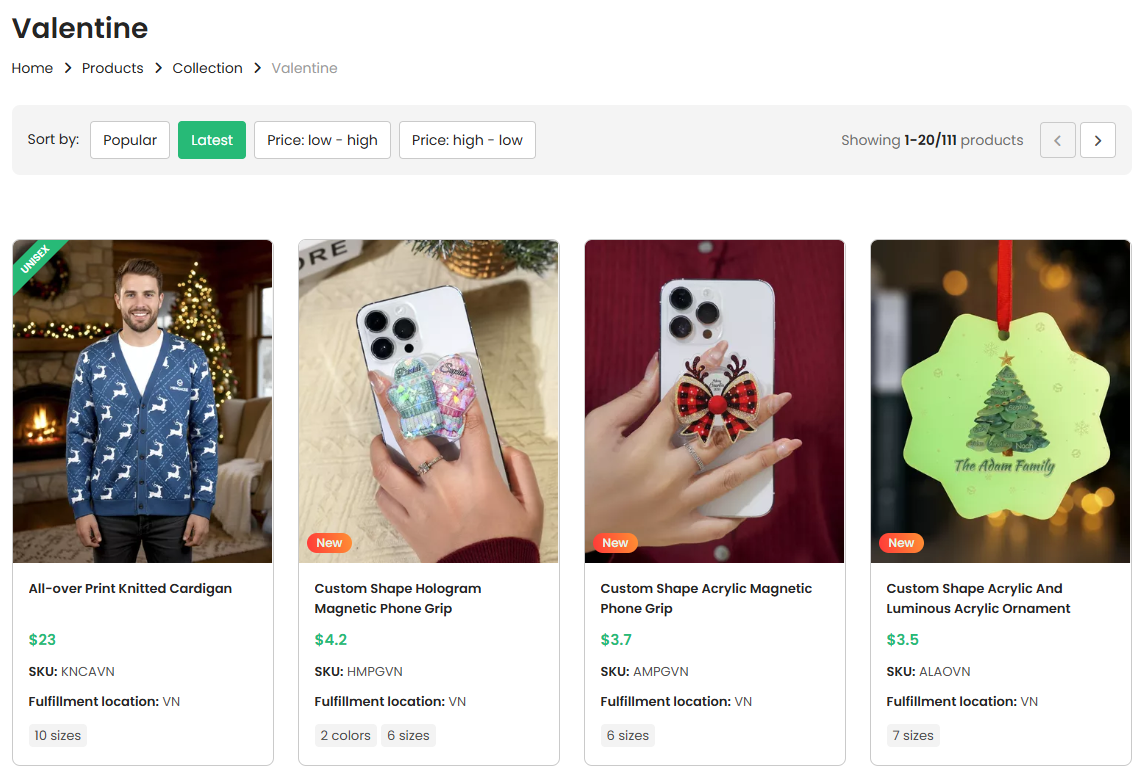This screenshot has height=784, width=1148.
Task: Go to previous products page arrow
Action: coord(1057,140)
